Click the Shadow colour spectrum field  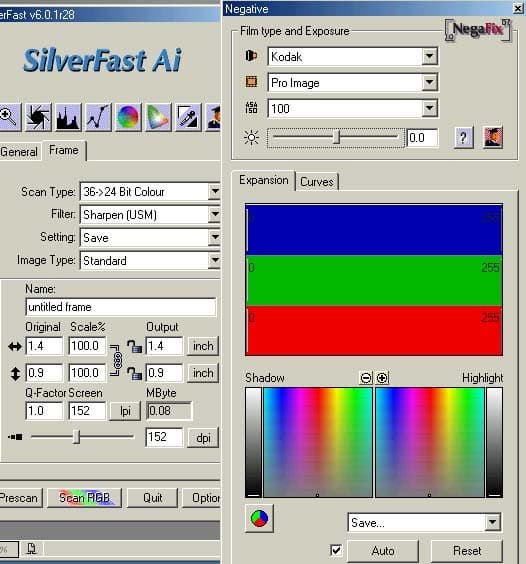[x=318, y=442]
